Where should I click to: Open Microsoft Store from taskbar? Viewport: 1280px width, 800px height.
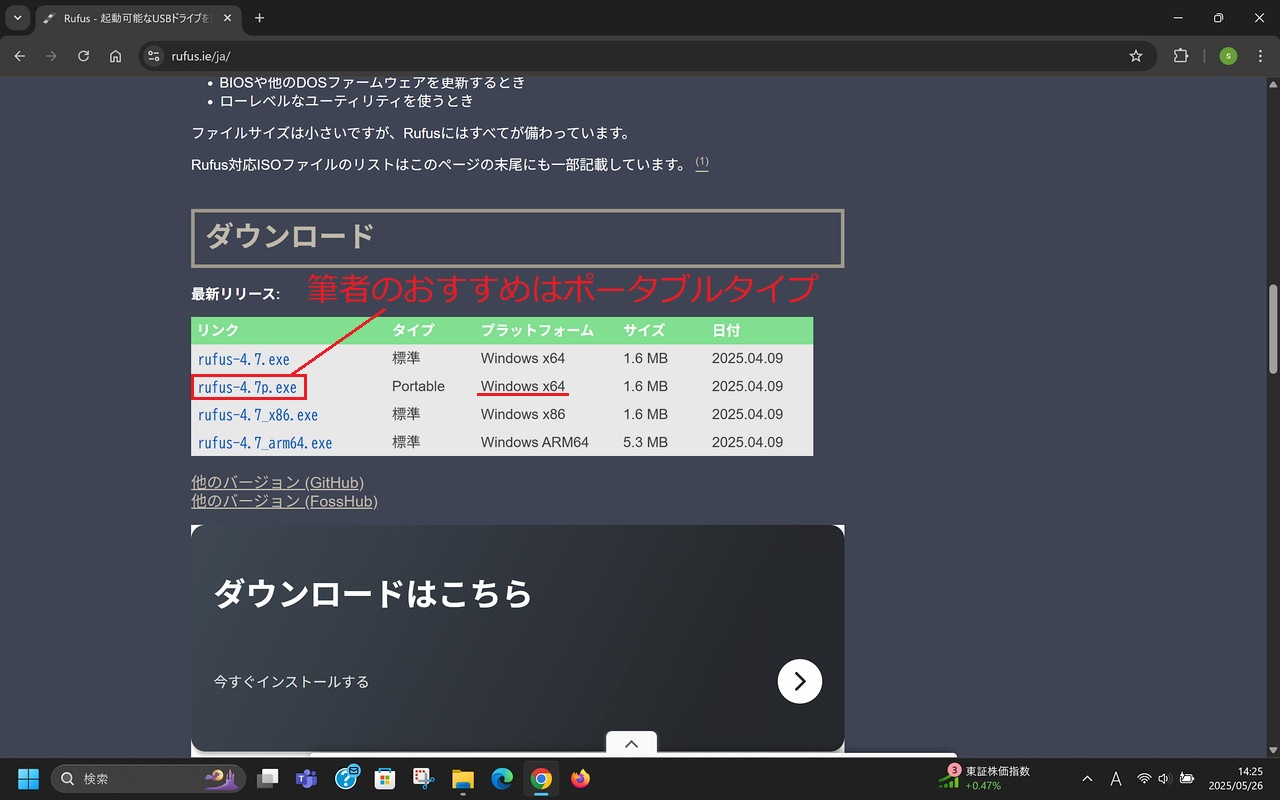pyautogui.click(x=384, y=778)
